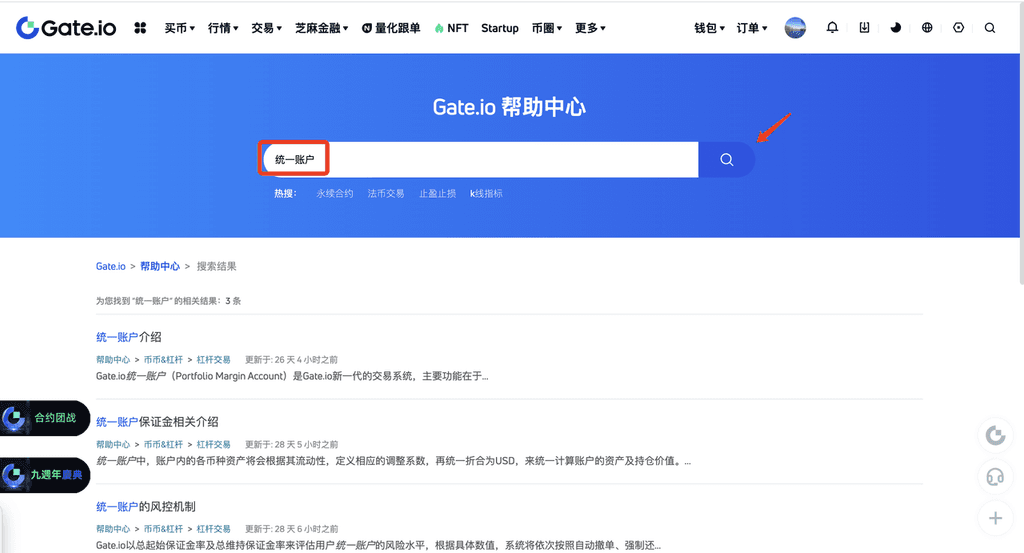Click the app download icon
Viewport: 1024px width, 553px height.
864,28
